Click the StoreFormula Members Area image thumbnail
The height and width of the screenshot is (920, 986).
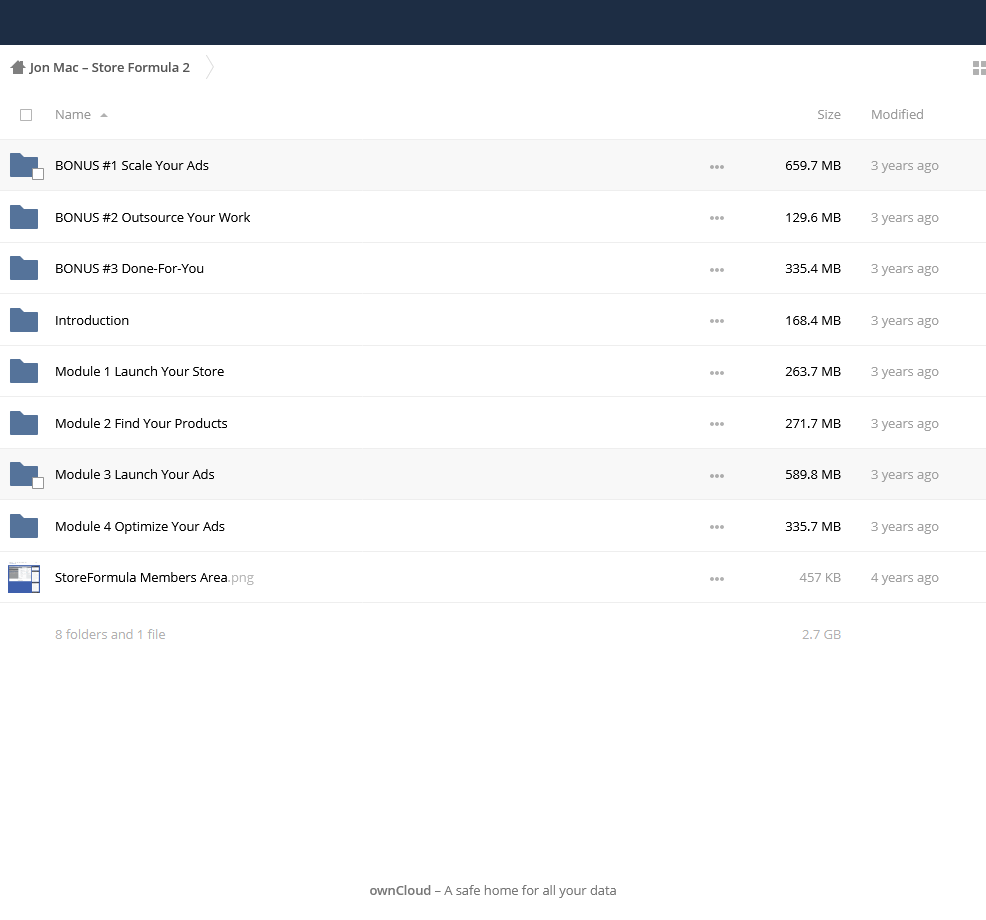tap(24, 578)
